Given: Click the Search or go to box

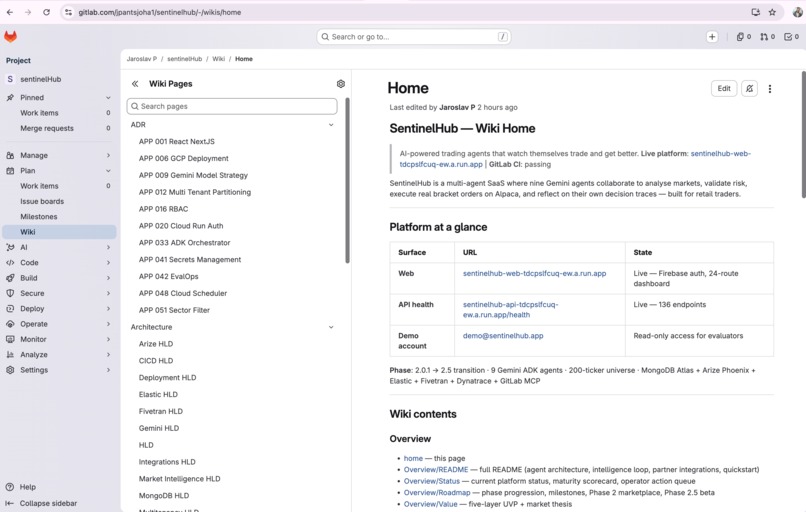Looking at the screenshot, I should coord(414,36).
